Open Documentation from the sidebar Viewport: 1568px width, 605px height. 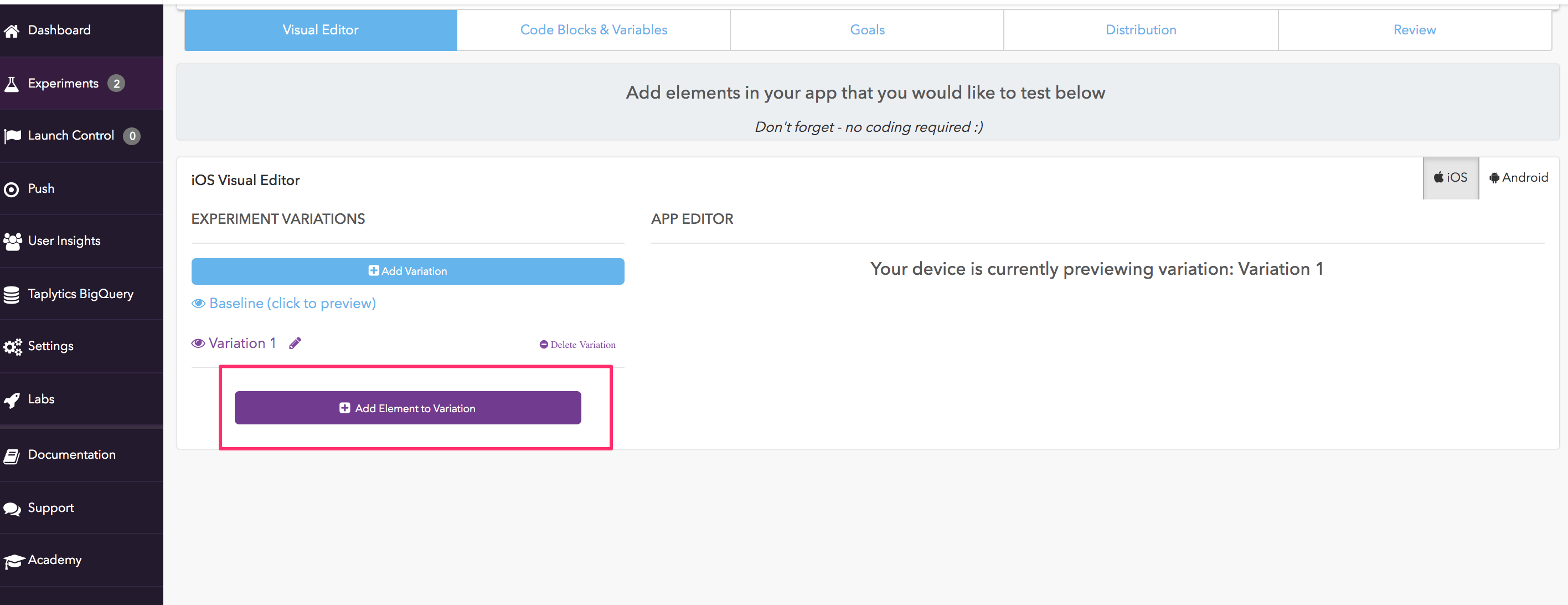pos(71,454)
